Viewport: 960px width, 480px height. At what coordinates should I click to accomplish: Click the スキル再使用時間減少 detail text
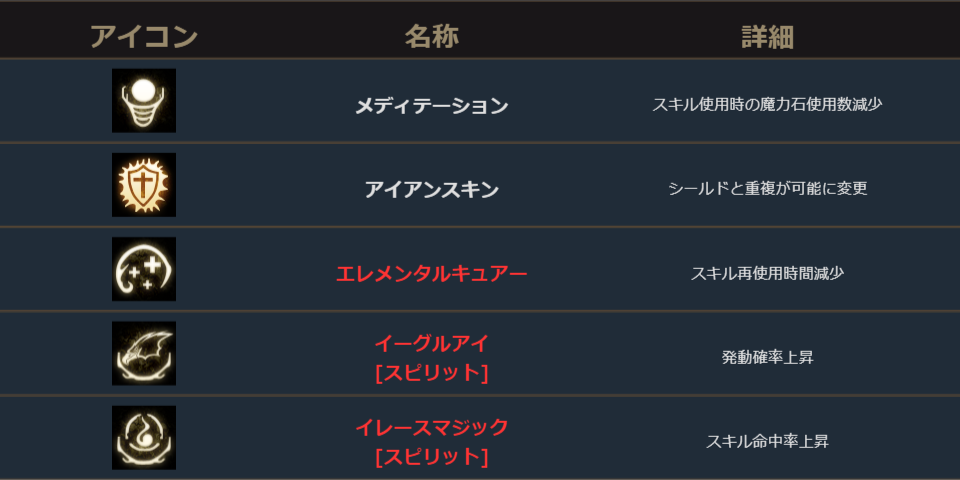(x=767, y=272)
